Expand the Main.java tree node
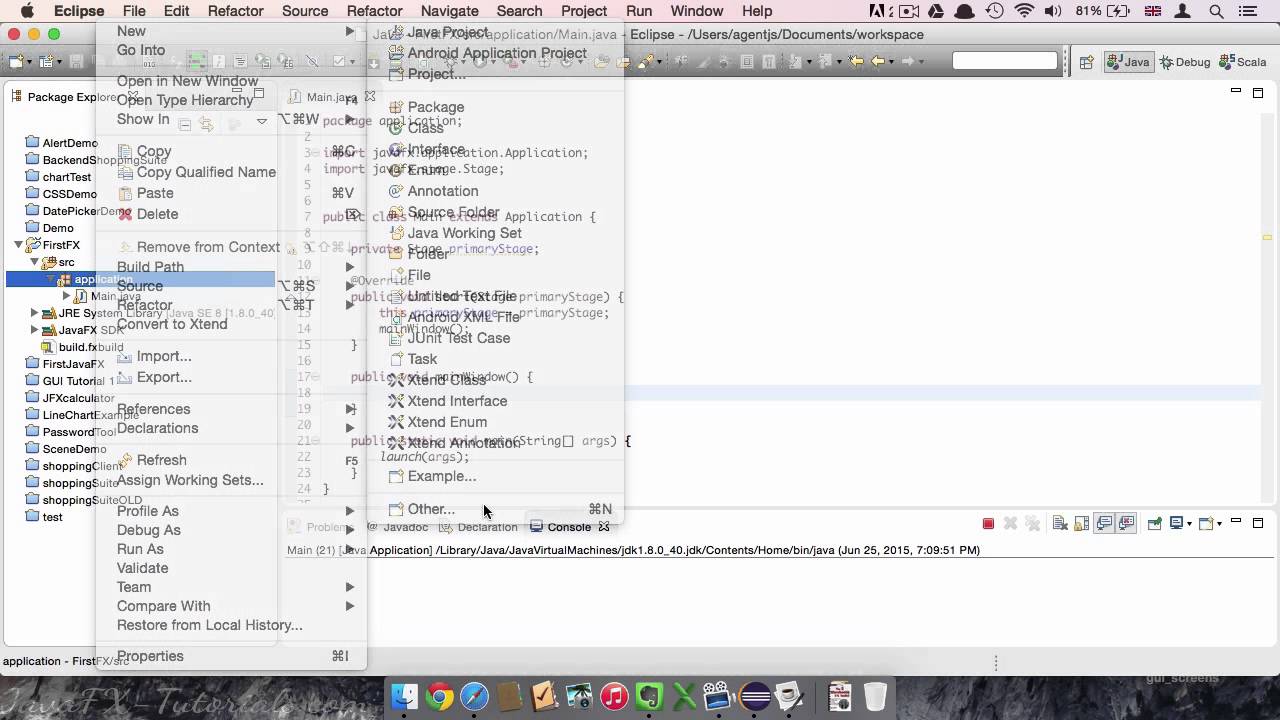The height and width of the screenshot is (720, 1280). click(x=67, y=296)
